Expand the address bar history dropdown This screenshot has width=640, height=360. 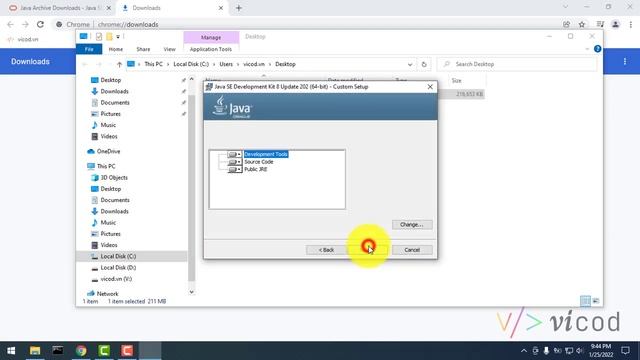(x=410, y=64)
